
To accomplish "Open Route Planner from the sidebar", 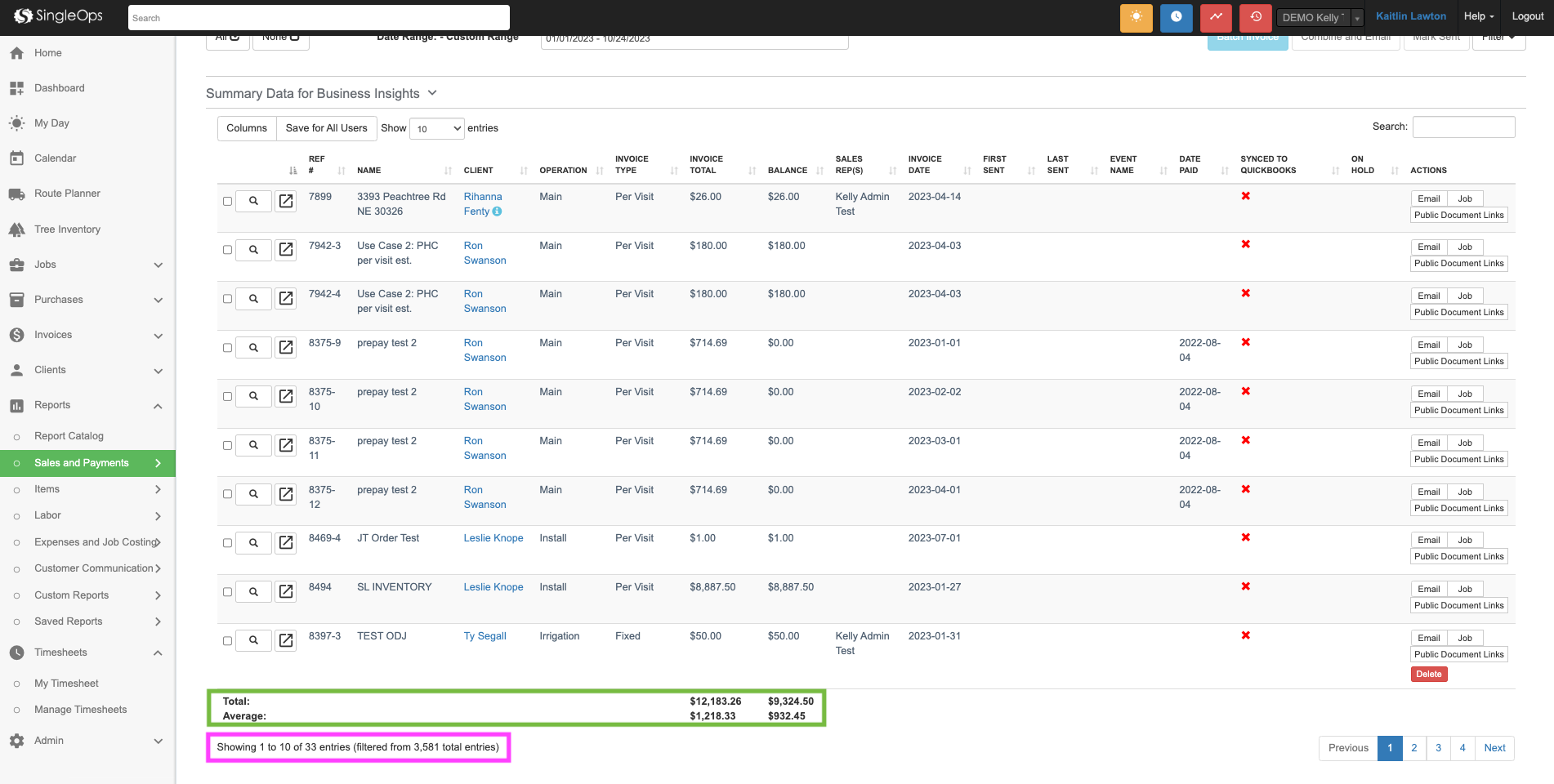I will coord(67,194).
